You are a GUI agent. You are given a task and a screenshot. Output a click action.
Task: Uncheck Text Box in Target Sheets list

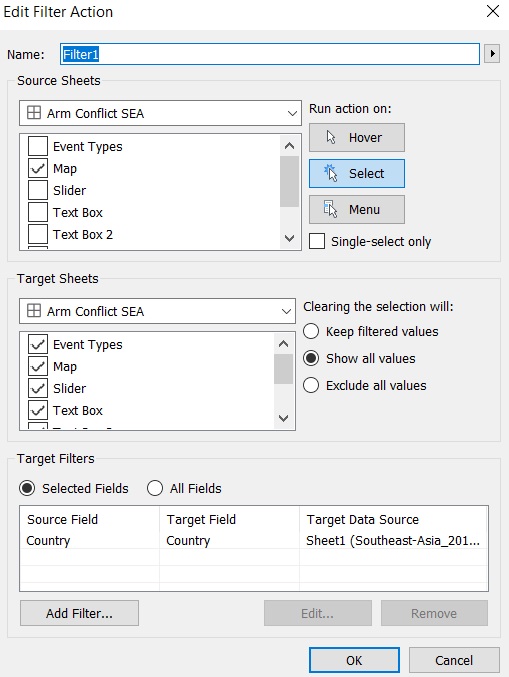tap(38, 410)
